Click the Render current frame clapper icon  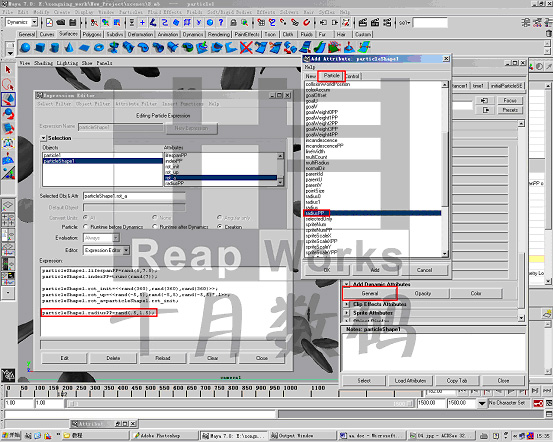pyautogui.click(x=362, y=23)
